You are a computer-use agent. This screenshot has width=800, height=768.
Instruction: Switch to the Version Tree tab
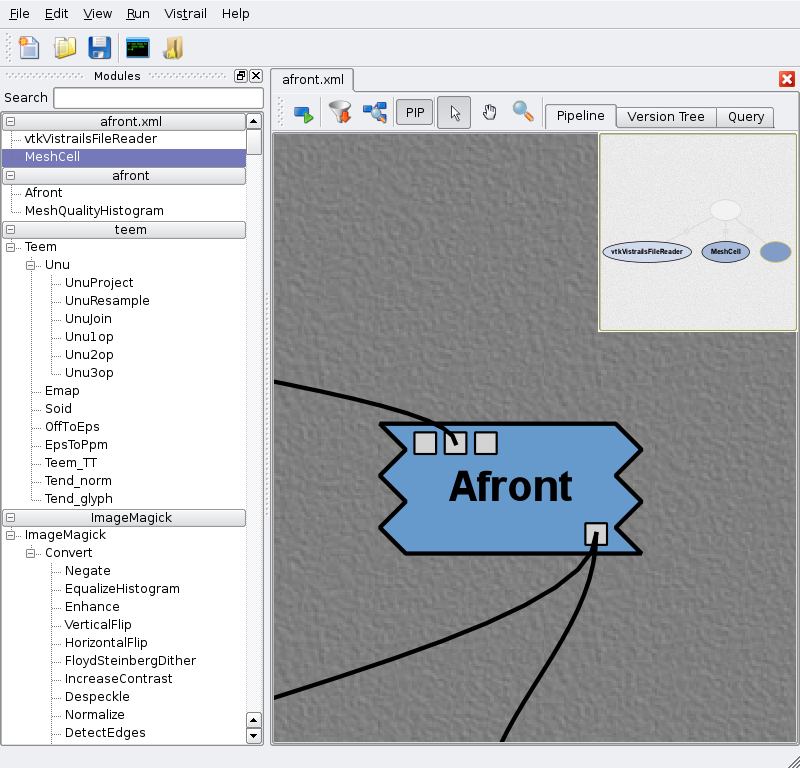click(x=665, y=116)
